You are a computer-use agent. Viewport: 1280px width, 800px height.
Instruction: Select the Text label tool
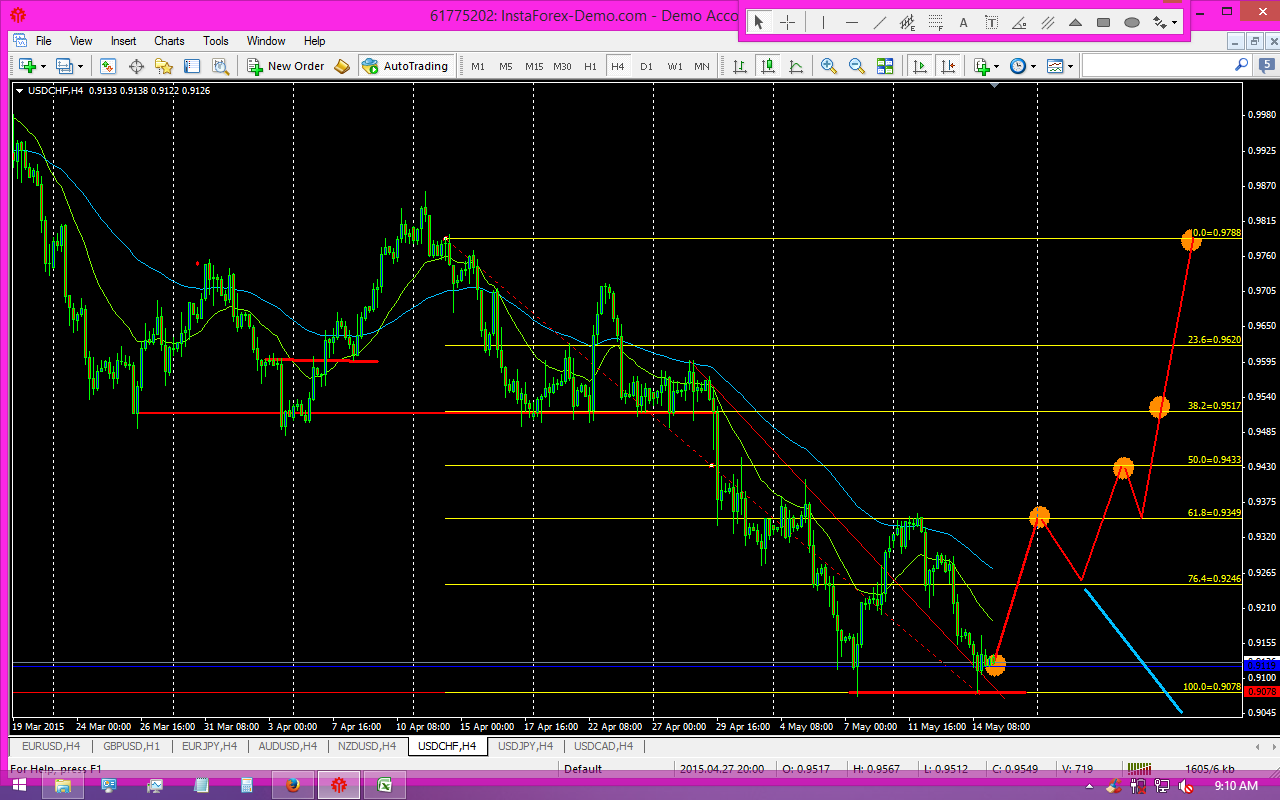coord(992,21)
